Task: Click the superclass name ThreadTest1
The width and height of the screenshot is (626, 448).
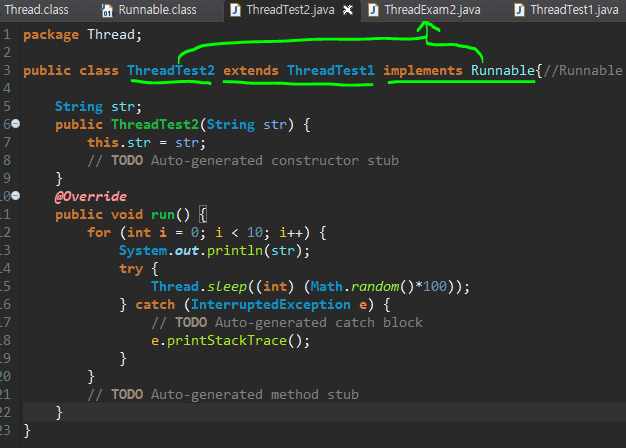Action: pos(331,71)
